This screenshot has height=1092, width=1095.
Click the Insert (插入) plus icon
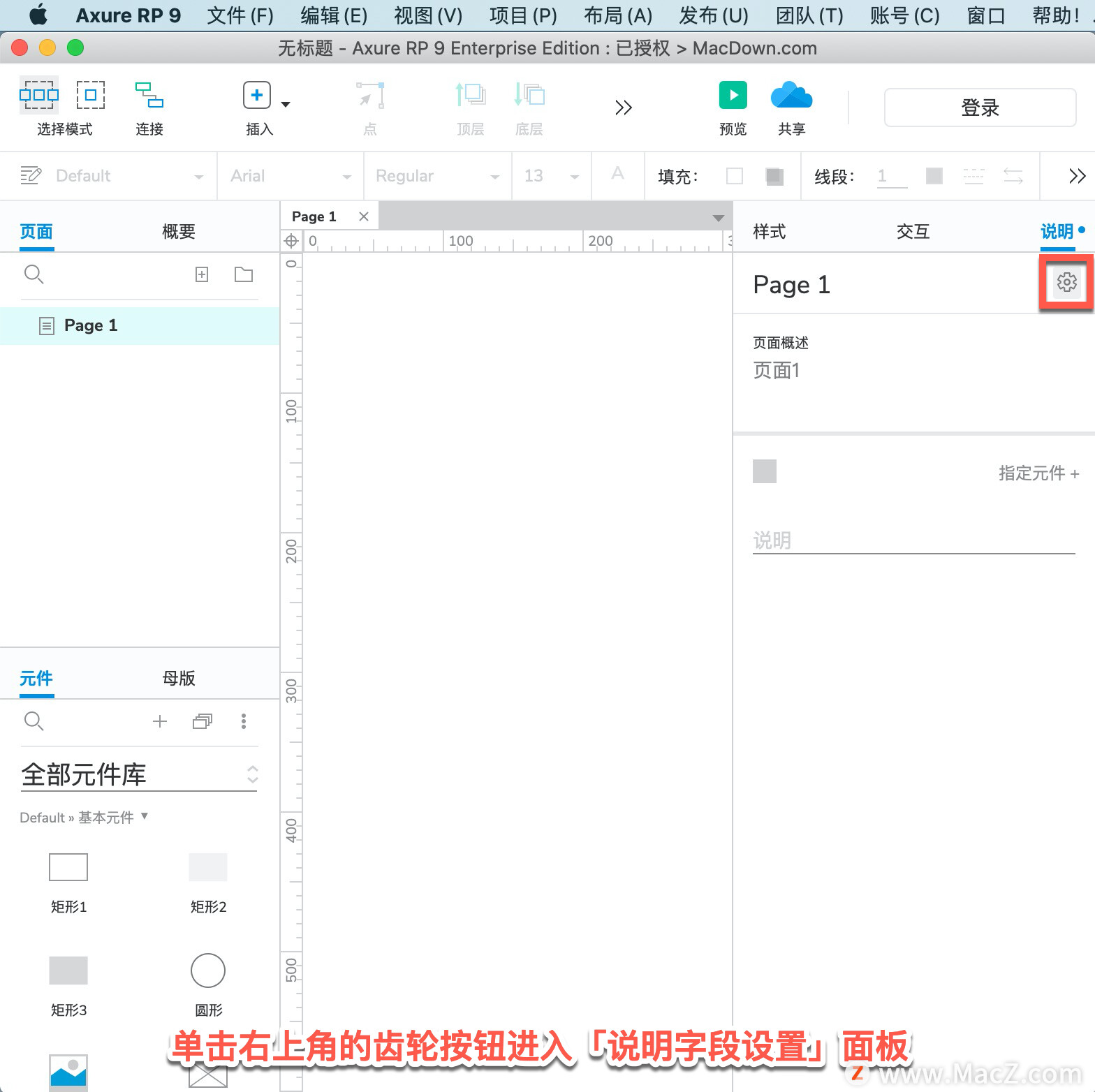pyautogui.click(x=257, y=95)
